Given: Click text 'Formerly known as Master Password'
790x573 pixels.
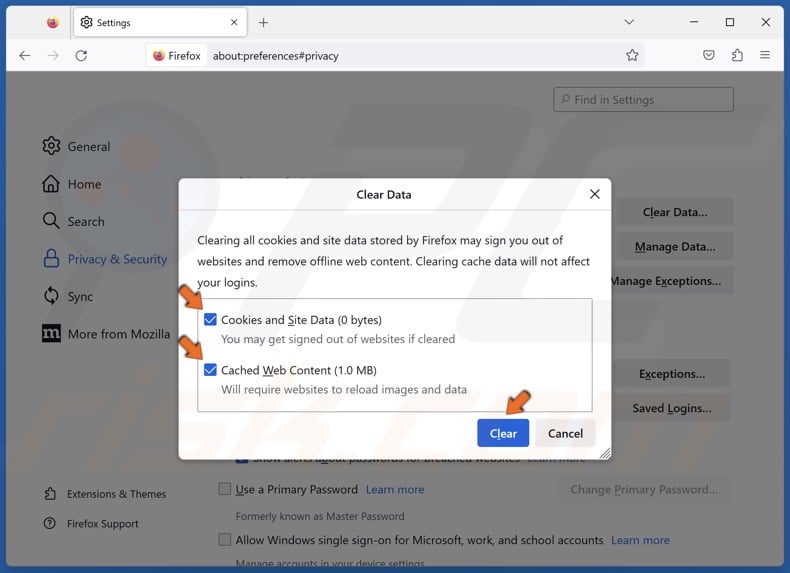Looking at the screenshot, I should coord(320,516).
